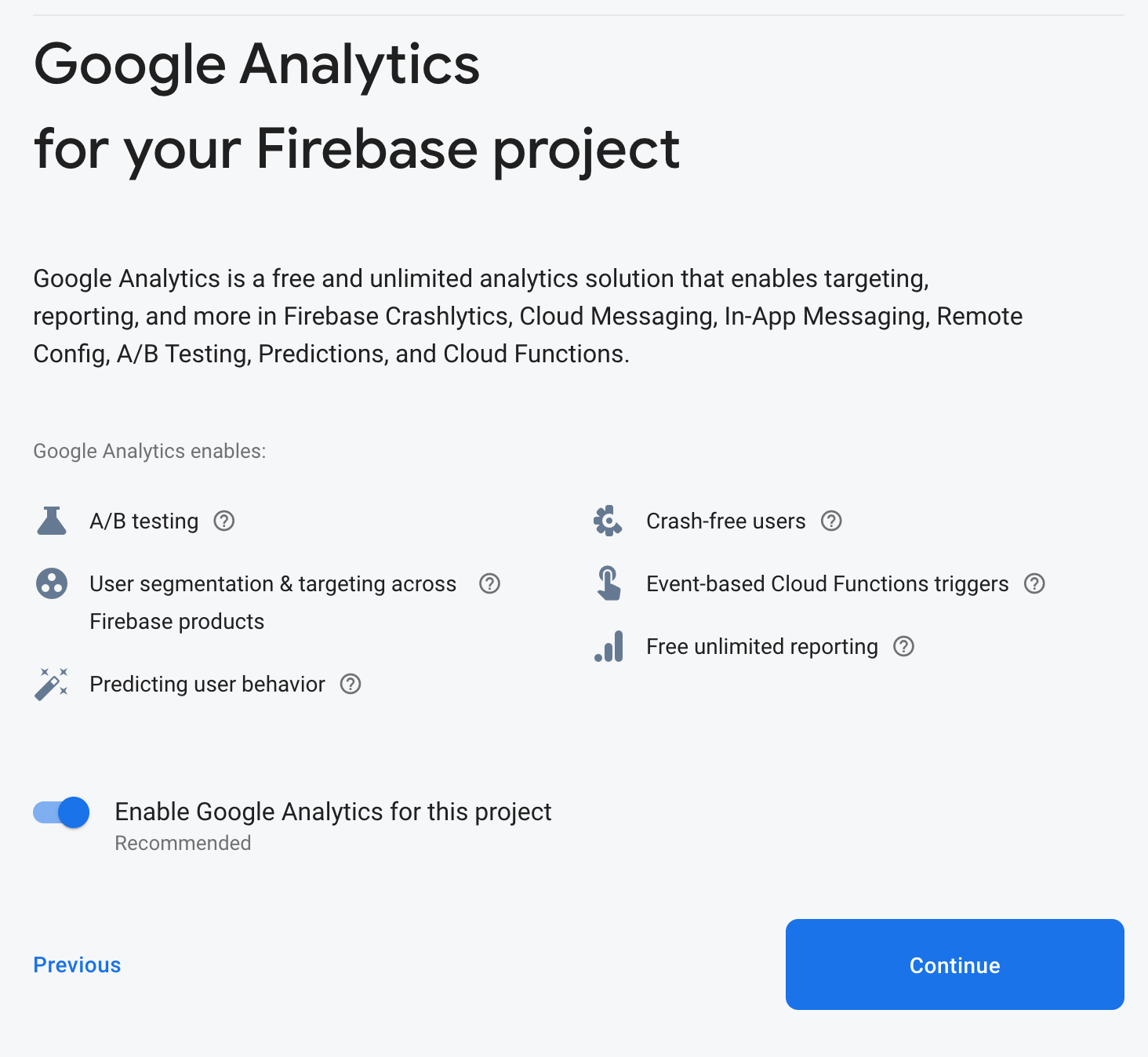
Task: Click the Enable Google Analytics label text
Action: tap(333, 812)
